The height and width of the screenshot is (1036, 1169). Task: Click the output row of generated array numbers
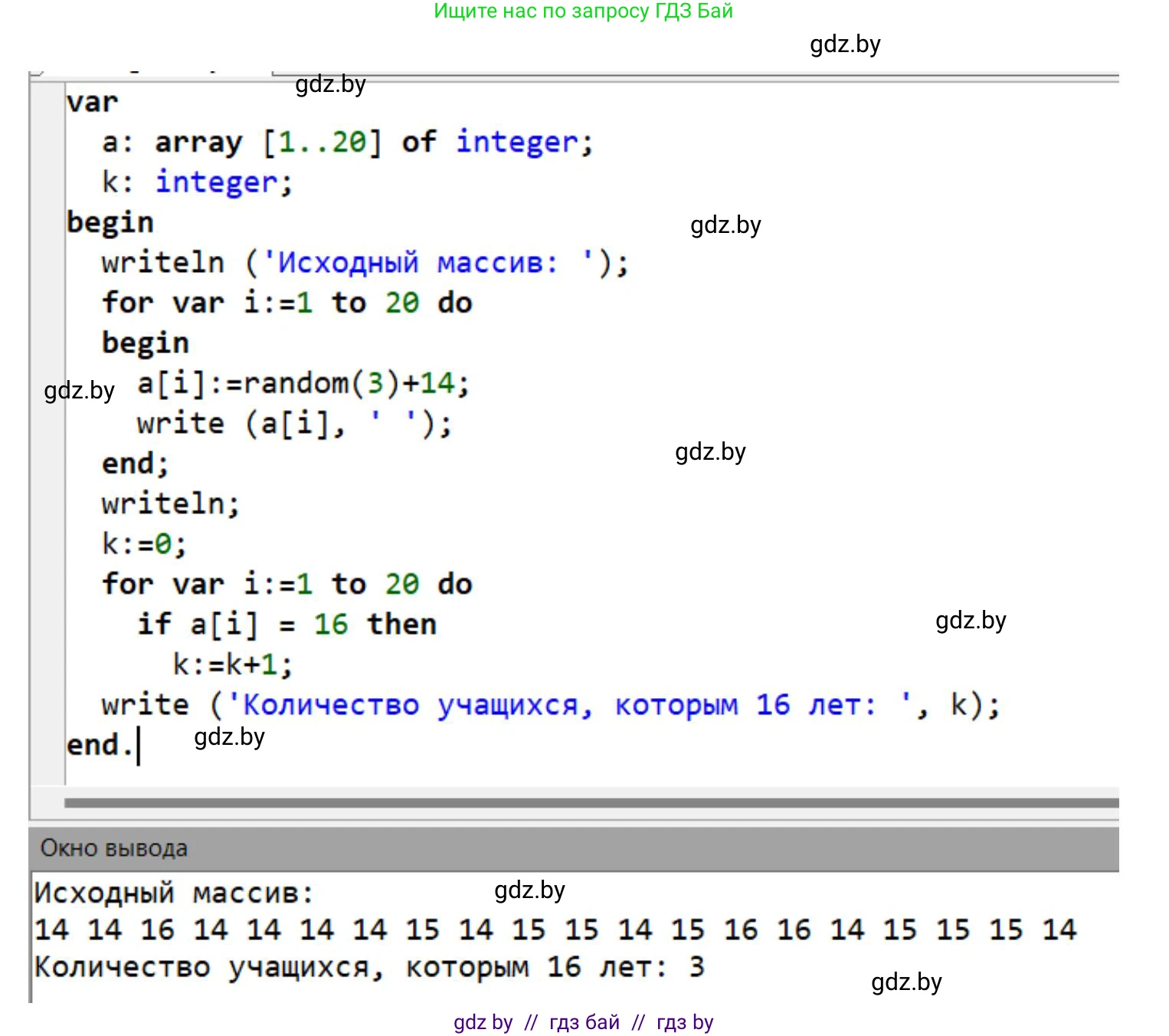coord(555,930)
